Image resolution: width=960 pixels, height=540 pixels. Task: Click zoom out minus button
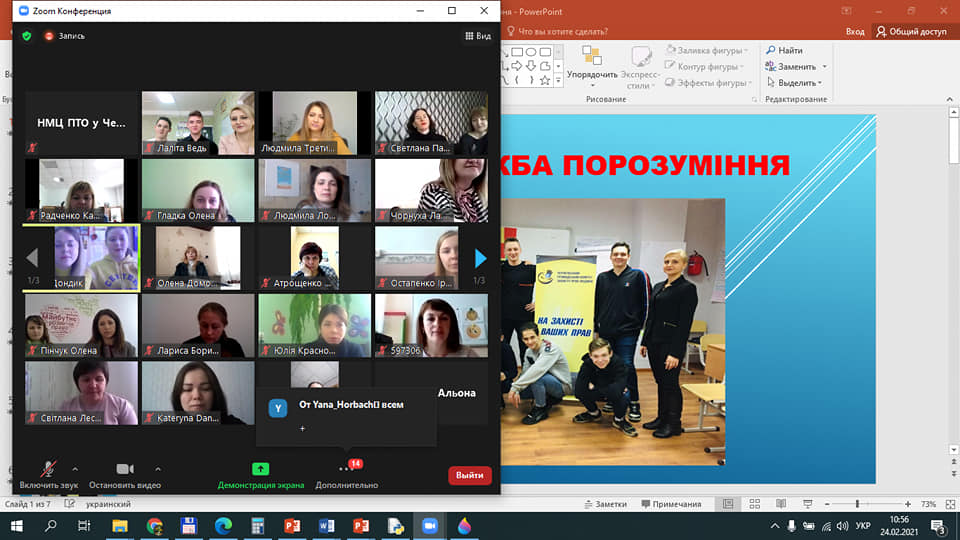pyautogui.click(x=827, y=504)
